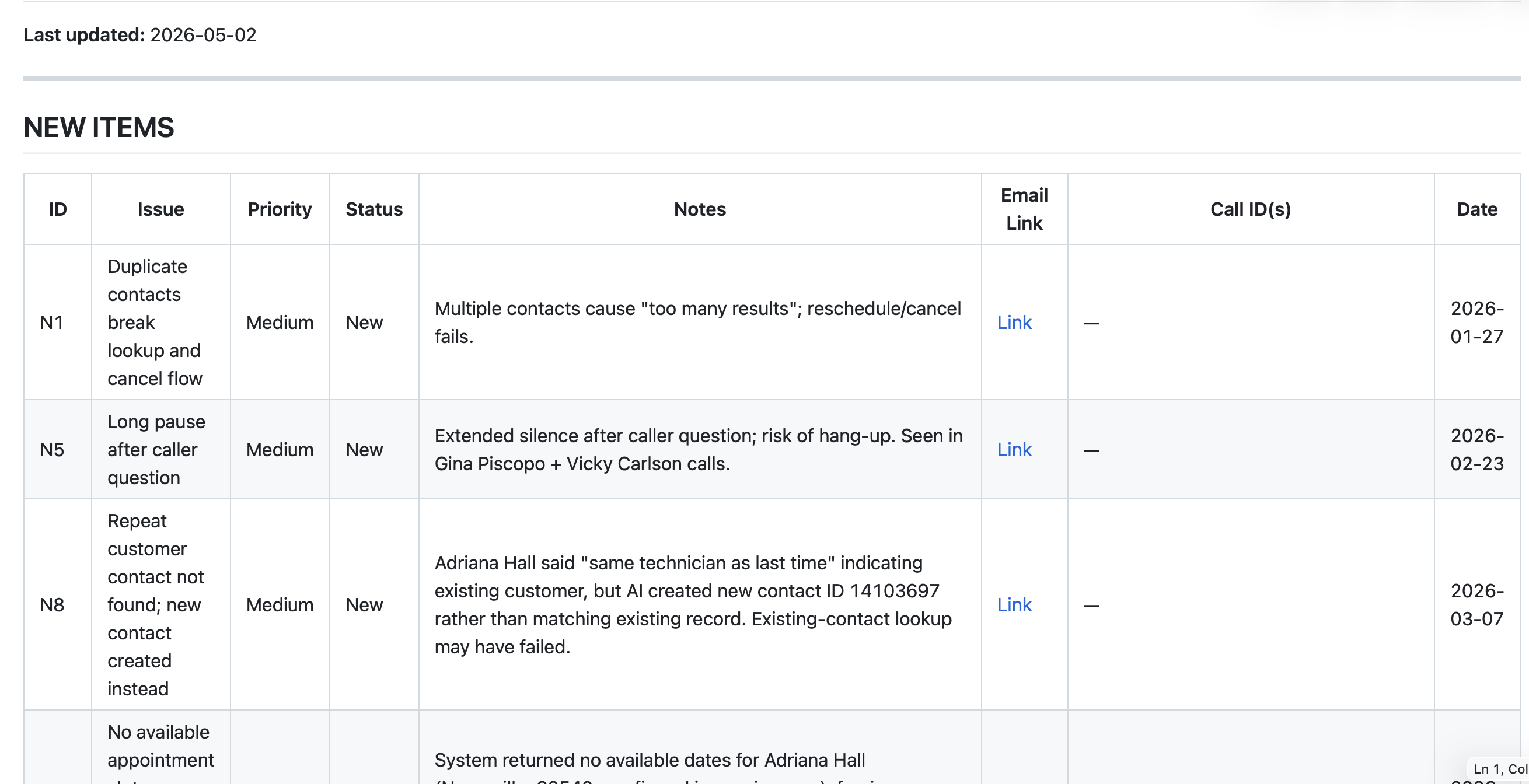Click the ID column header
The width and height of the screenshot is (1529, 784).
[x=58, y=209]
